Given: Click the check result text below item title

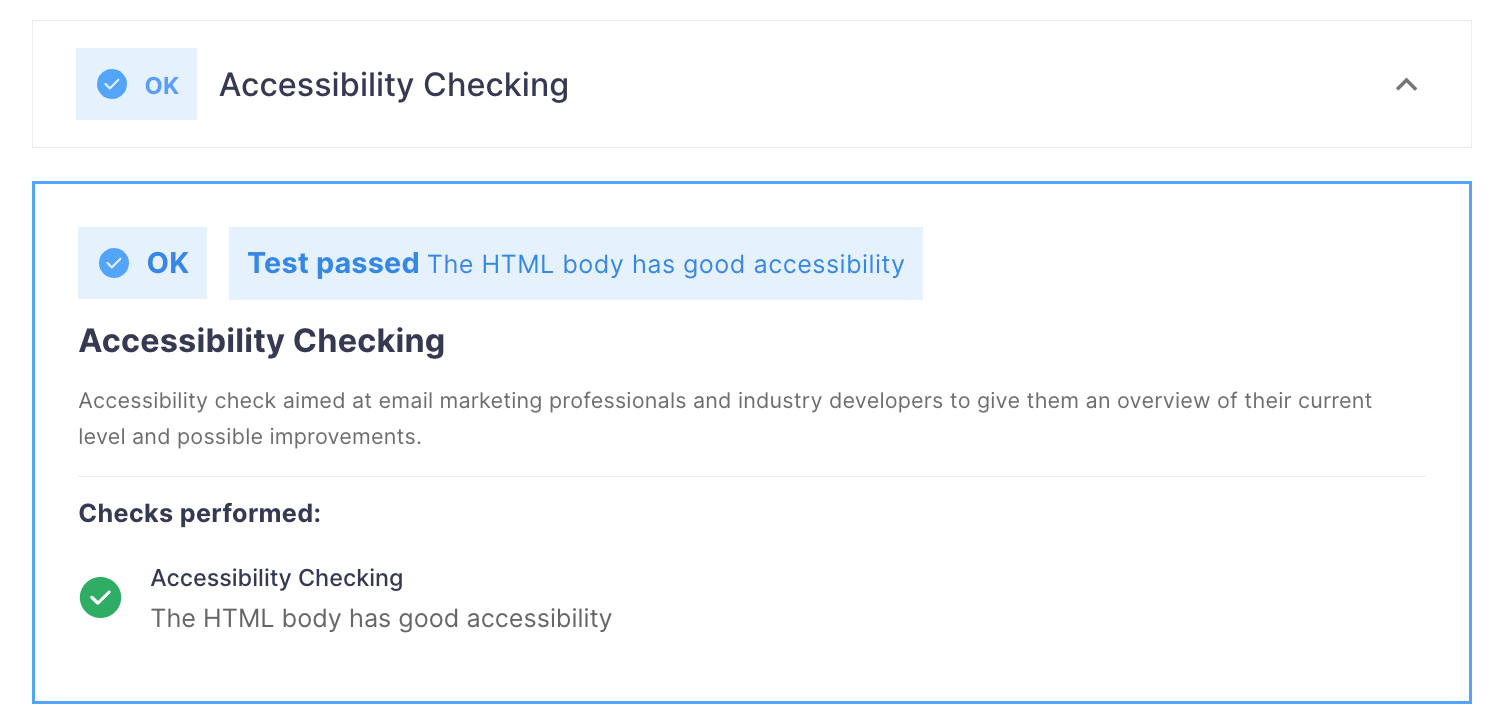Looking at the screenshot, I should point(381,618).
